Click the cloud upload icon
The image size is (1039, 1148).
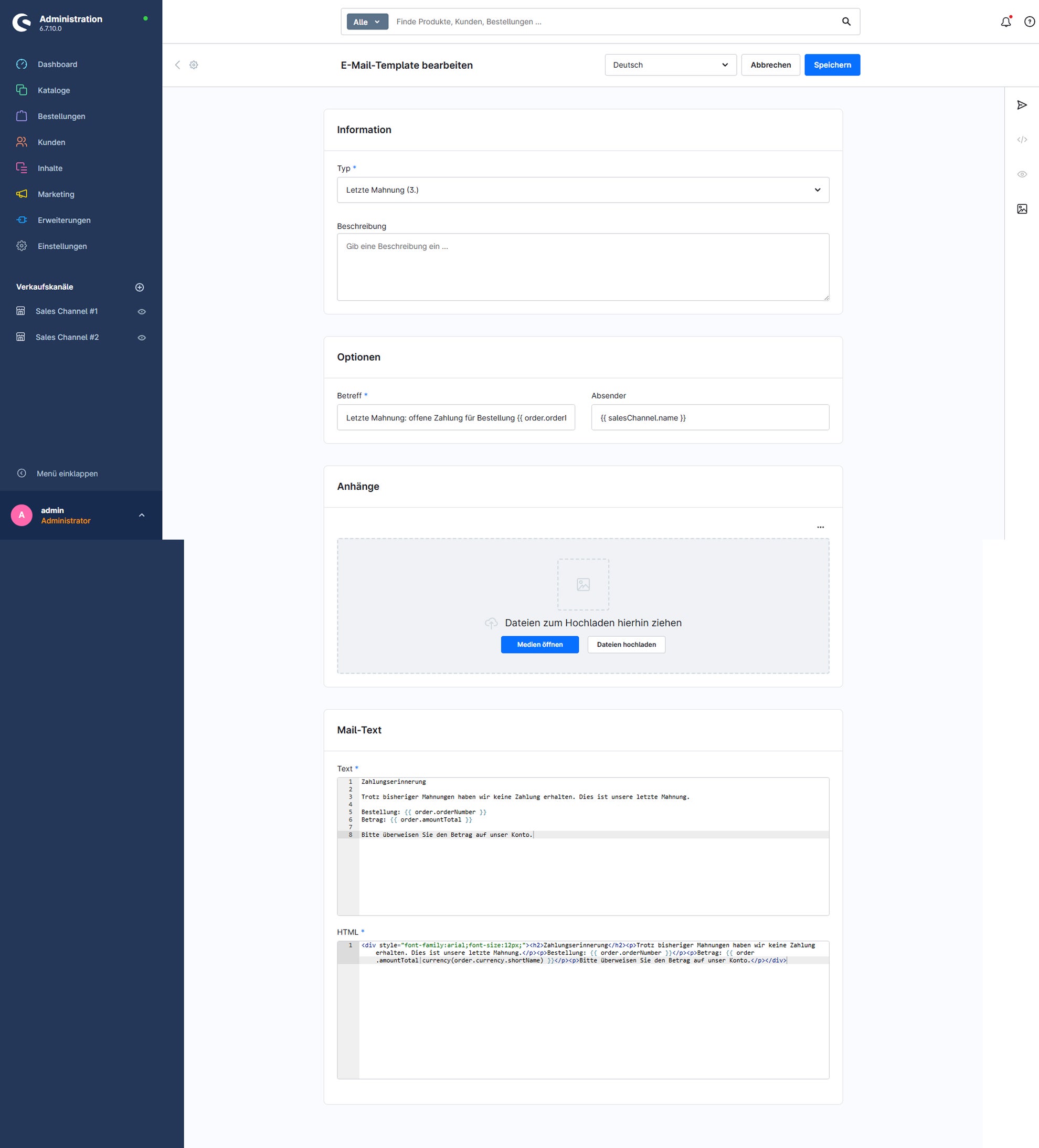(x=491, y=623)
